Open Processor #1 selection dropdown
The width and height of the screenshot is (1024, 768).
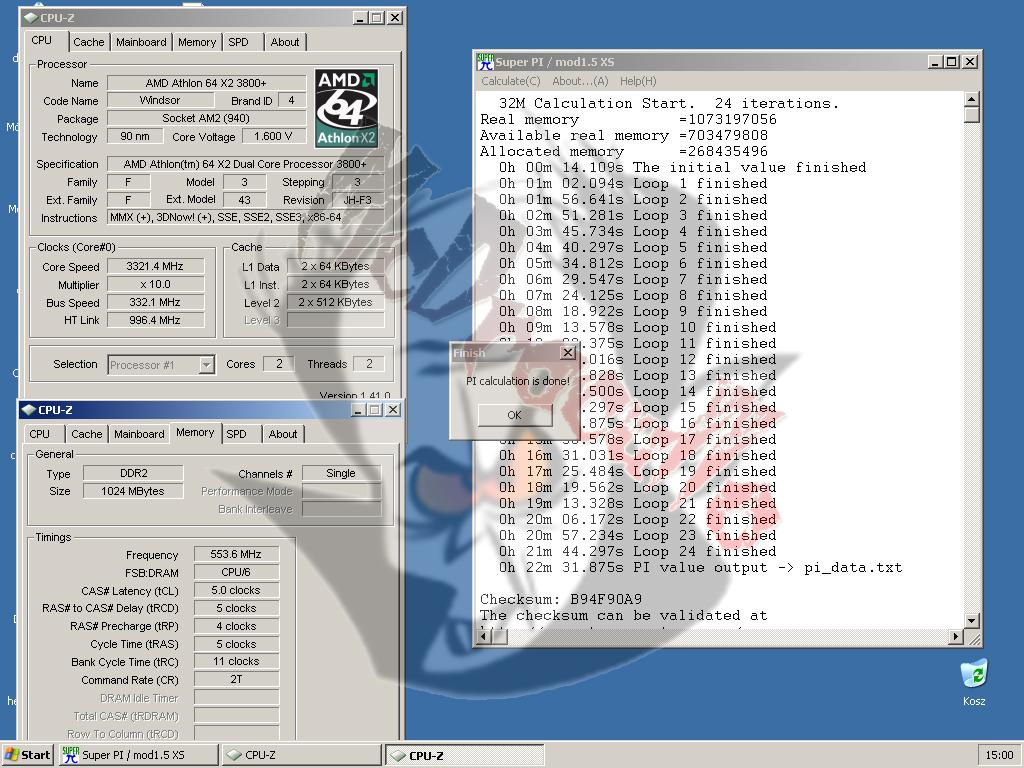(206, 364)
